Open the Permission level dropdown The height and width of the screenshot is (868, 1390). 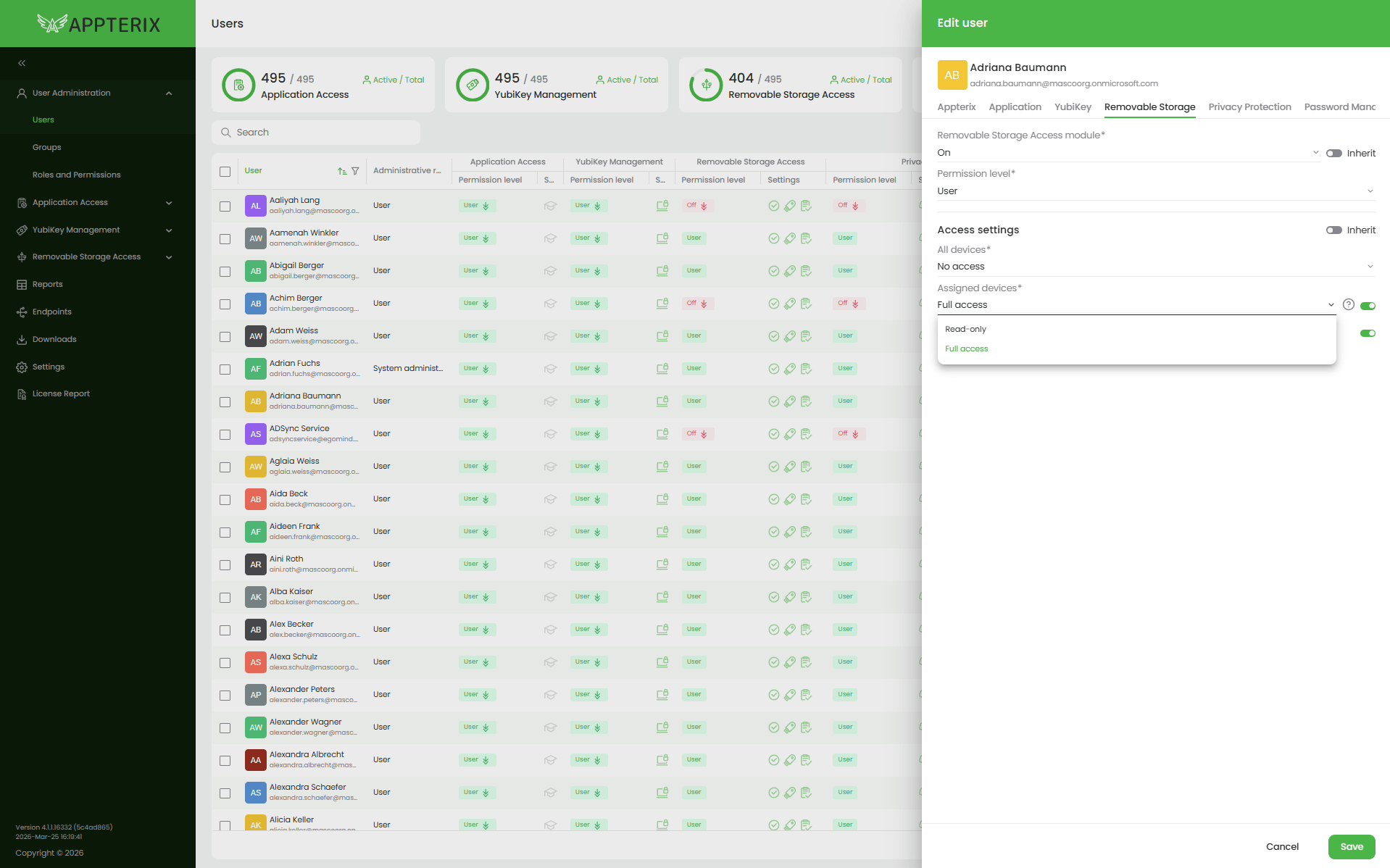tap(1154, 191)
